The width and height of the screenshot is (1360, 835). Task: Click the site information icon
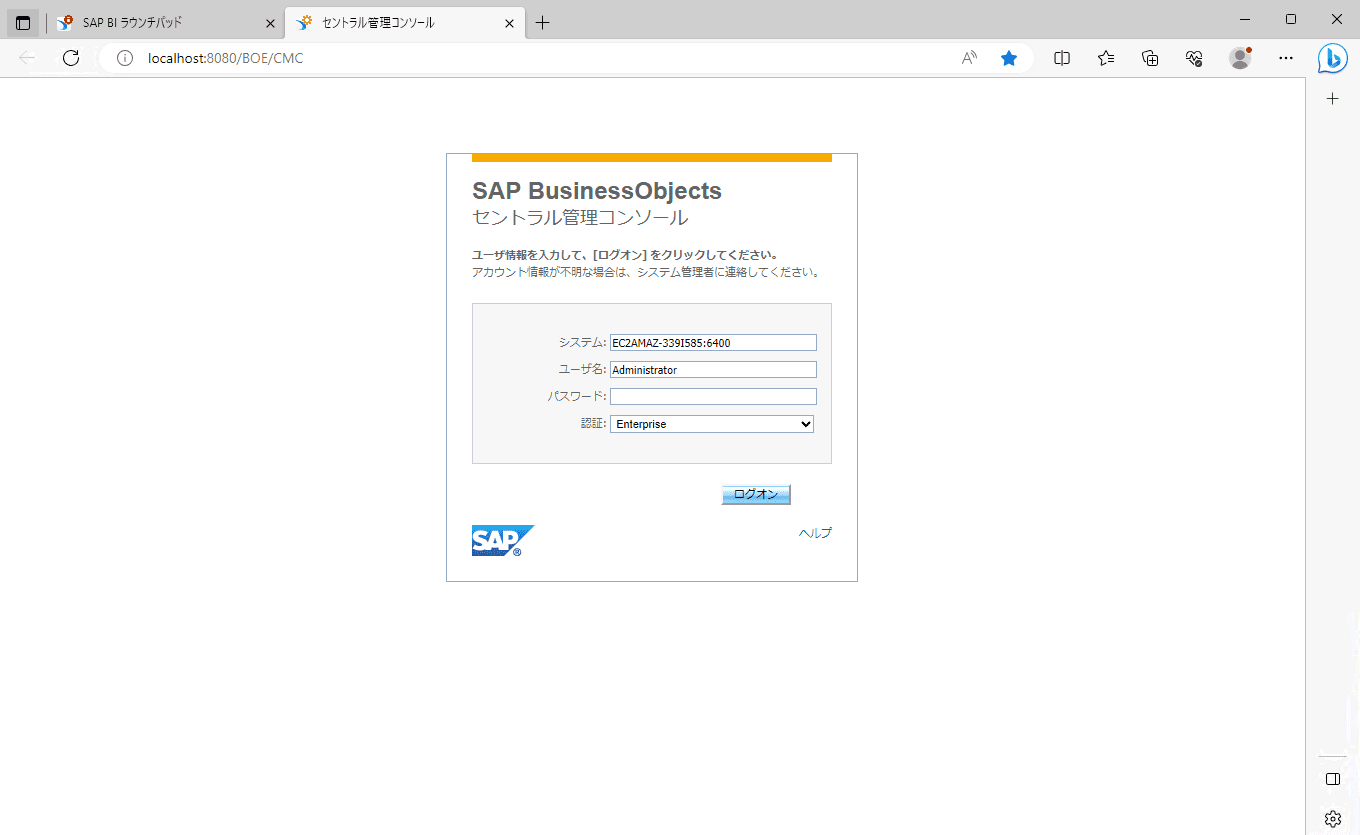(x=125, y=58)
